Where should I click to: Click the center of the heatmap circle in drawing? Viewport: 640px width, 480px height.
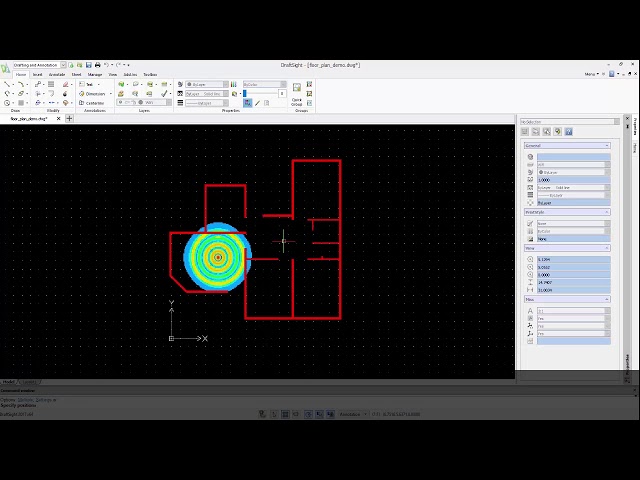click(x=218, y=257)
